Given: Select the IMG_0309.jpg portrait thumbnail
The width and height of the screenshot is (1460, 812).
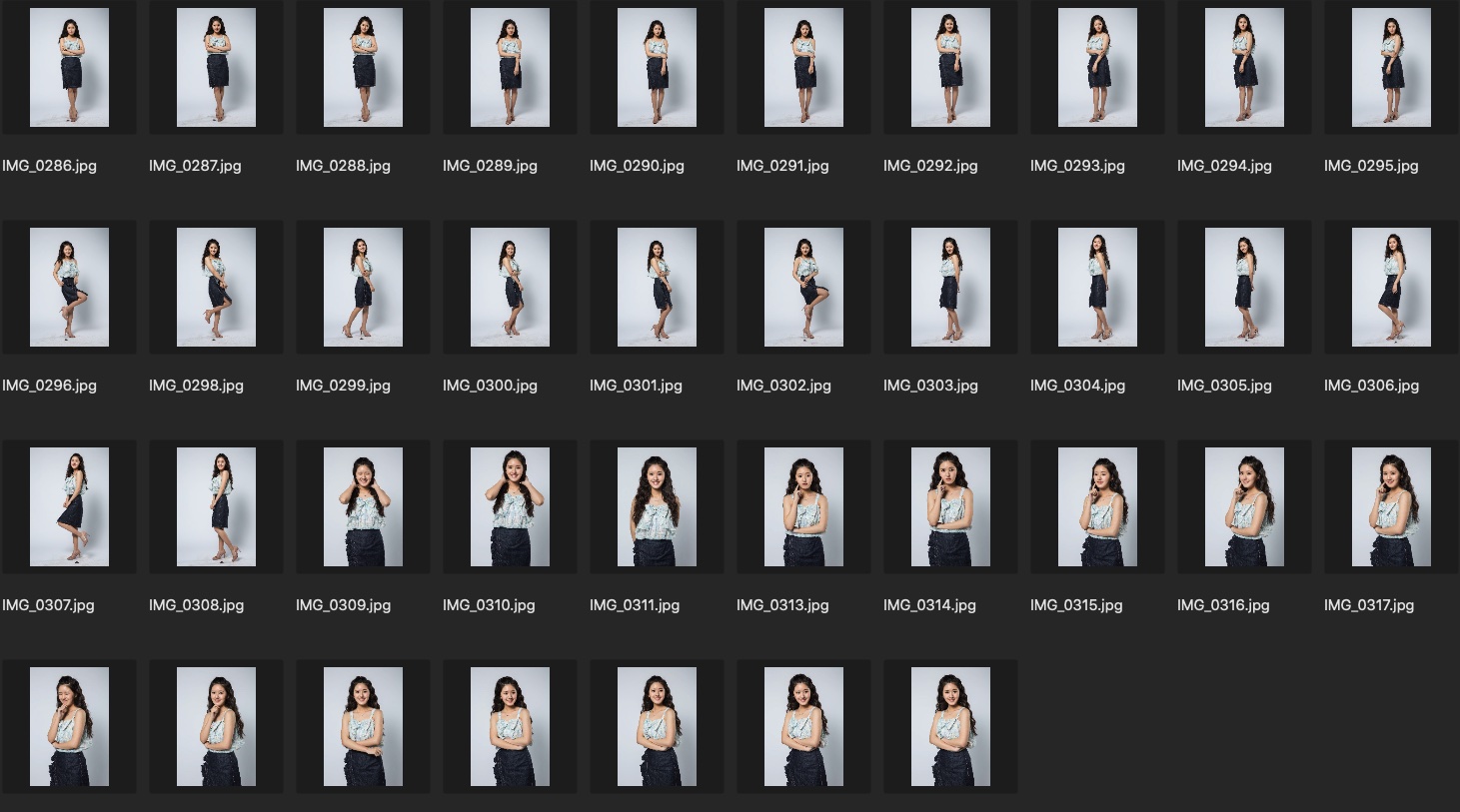Looking at the screenshot, I should (363, 507).
